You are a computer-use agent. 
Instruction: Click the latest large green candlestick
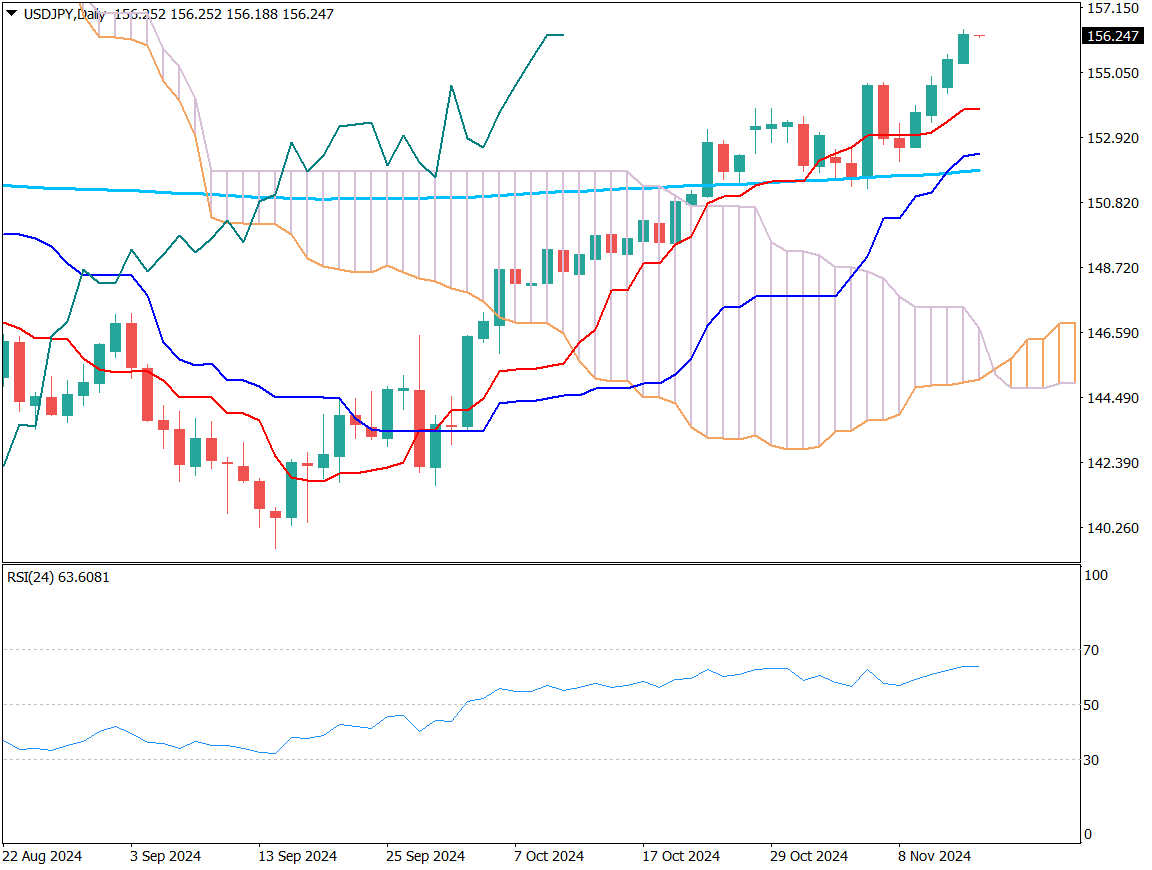(963, 49)
